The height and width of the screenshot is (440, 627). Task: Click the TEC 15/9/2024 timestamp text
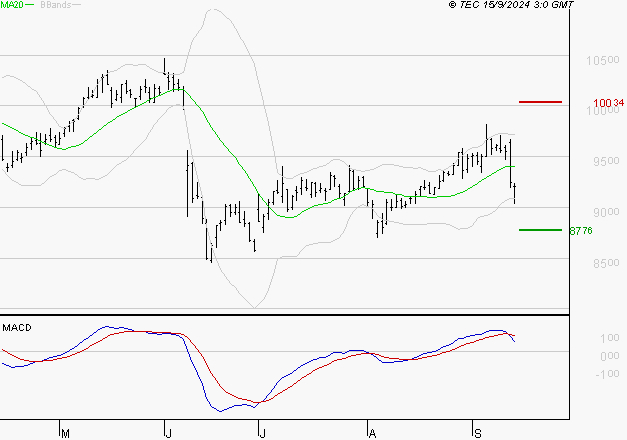point(511,4)
